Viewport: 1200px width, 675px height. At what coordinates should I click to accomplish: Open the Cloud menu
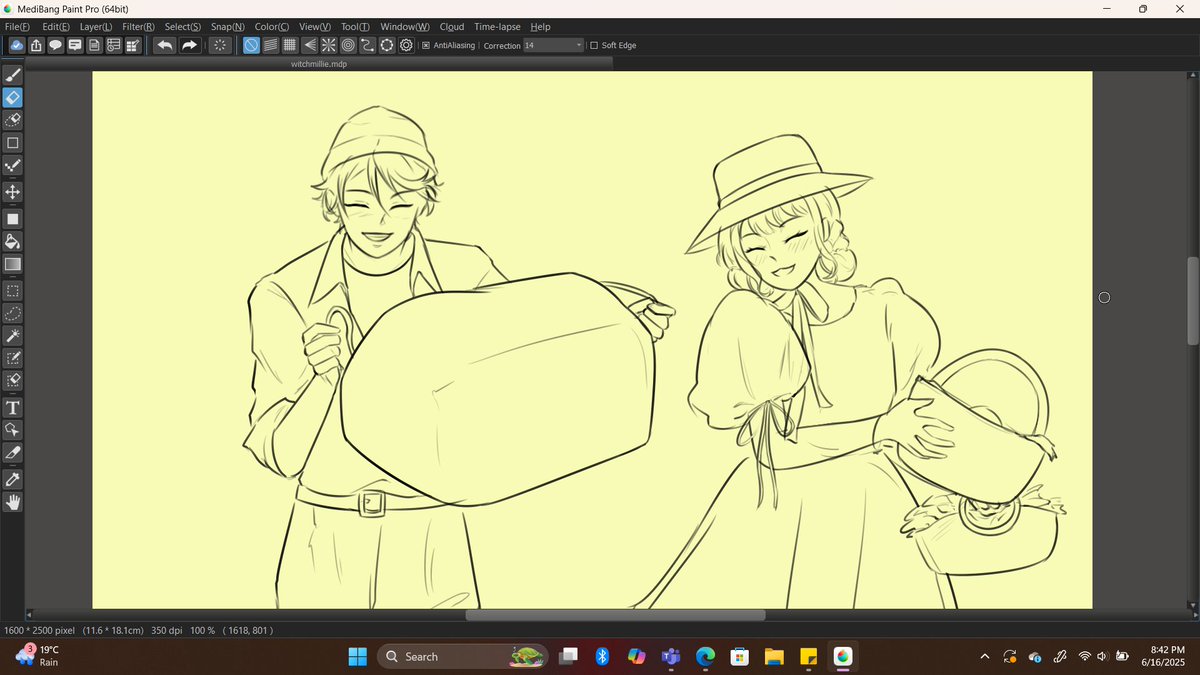(x=452, y=27)
